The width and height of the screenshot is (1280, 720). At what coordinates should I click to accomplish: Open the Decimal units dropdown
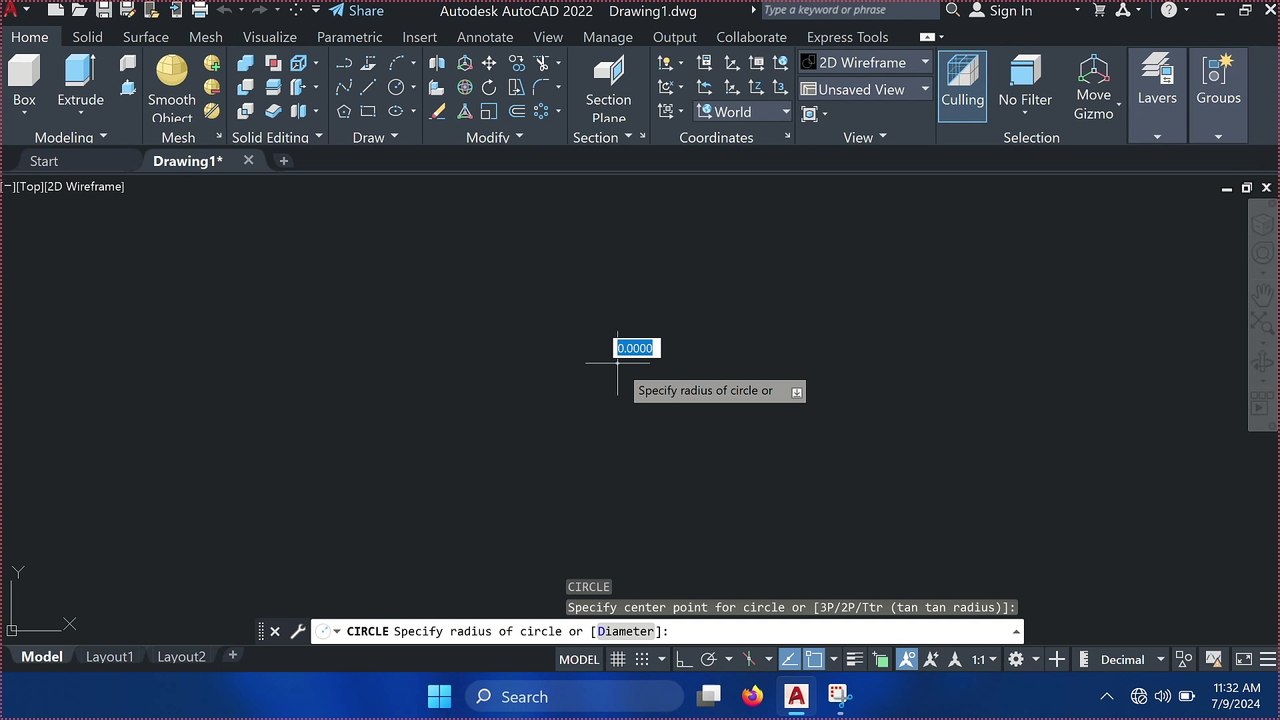tap(1132, 659)
